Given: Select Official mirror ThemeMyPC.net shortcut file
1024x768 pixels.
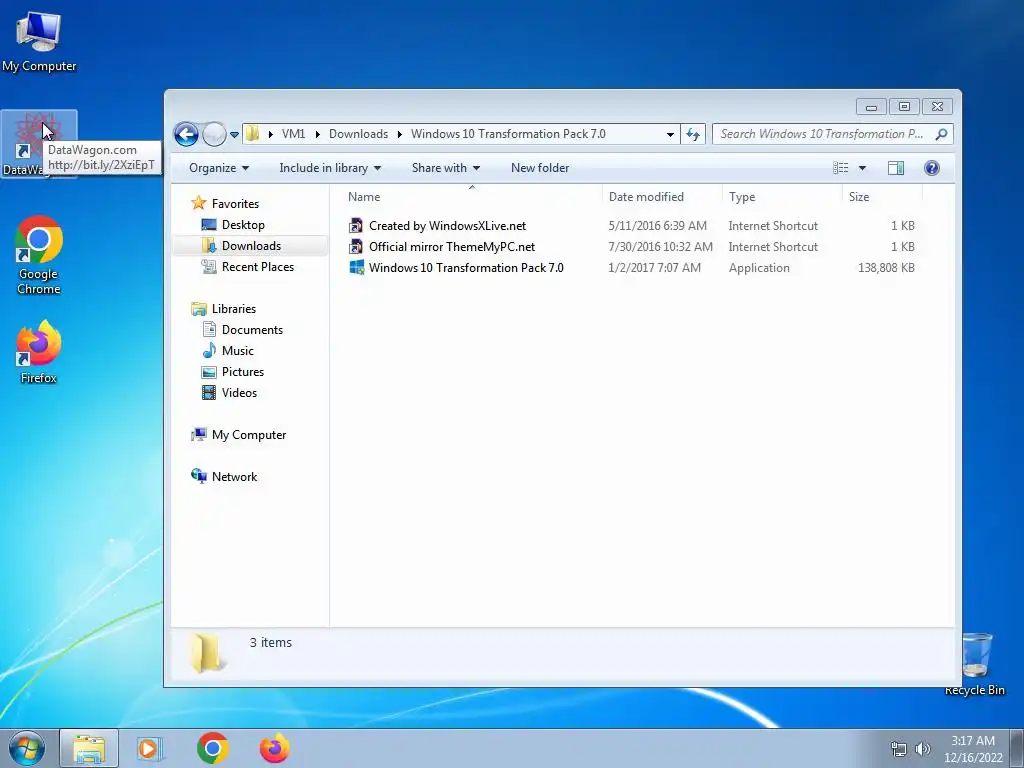Looking at the screenshot, I should point(451,247).
